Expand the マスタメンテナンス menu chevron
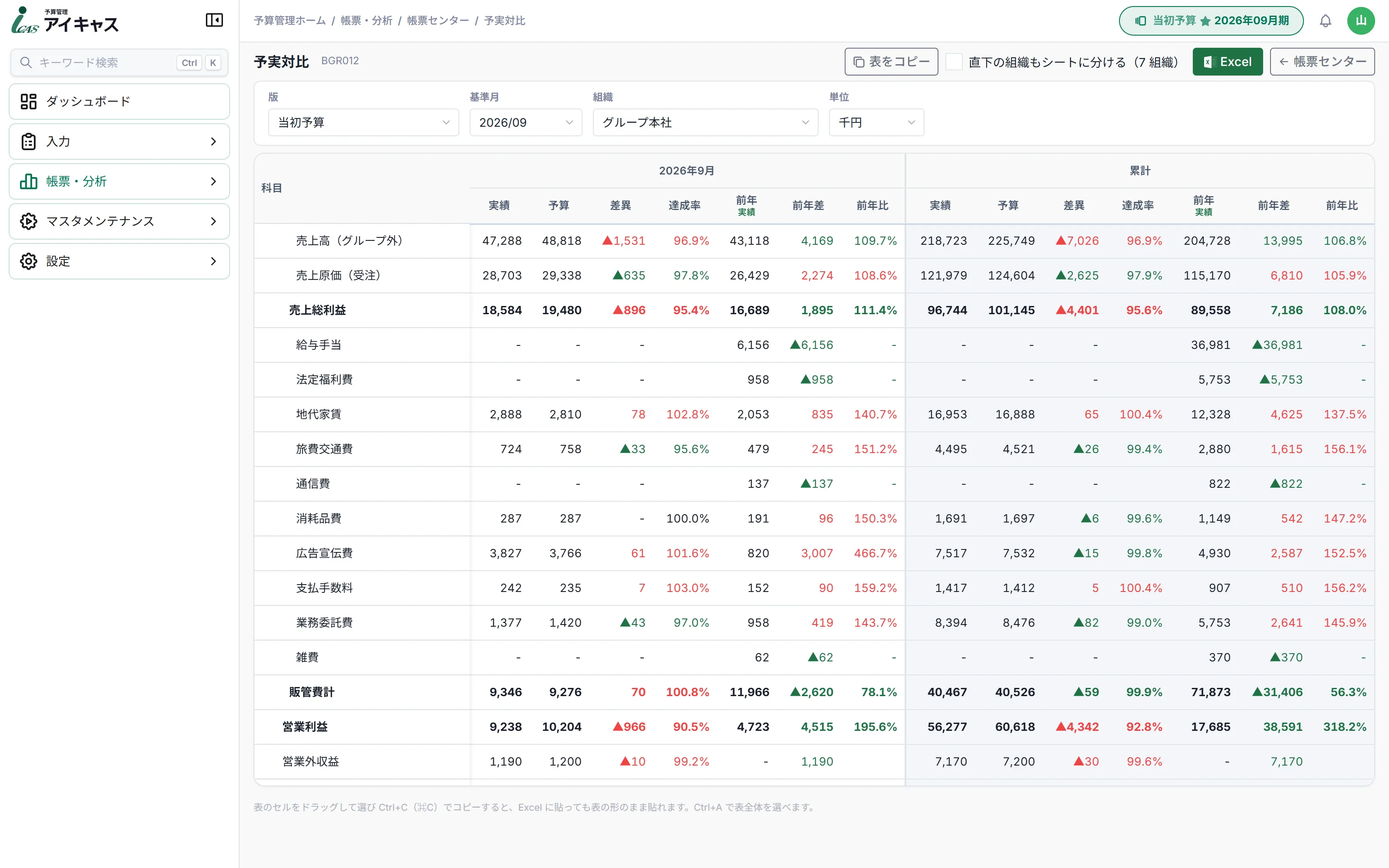This screenshot has width=1389, height=868. (x=214, y=221)
